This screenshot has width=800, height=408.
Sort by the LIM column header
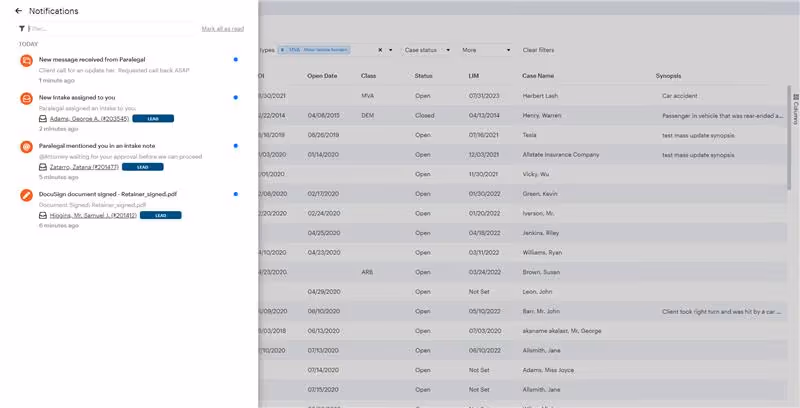(x=473, y=76)
